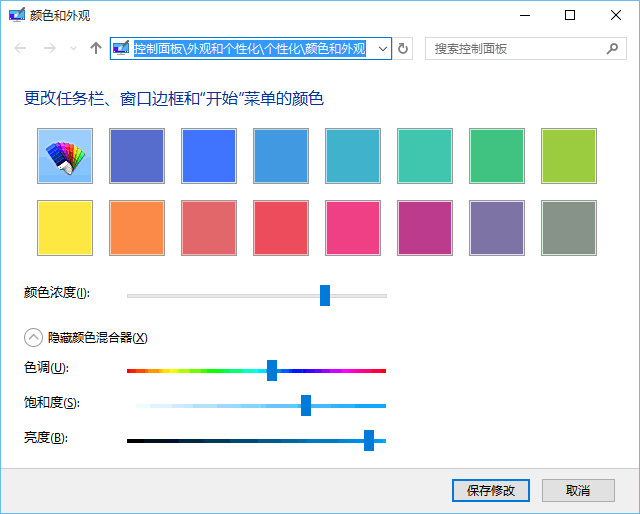
Task: Click the forward navigation arrow
Action: [49, 48]
